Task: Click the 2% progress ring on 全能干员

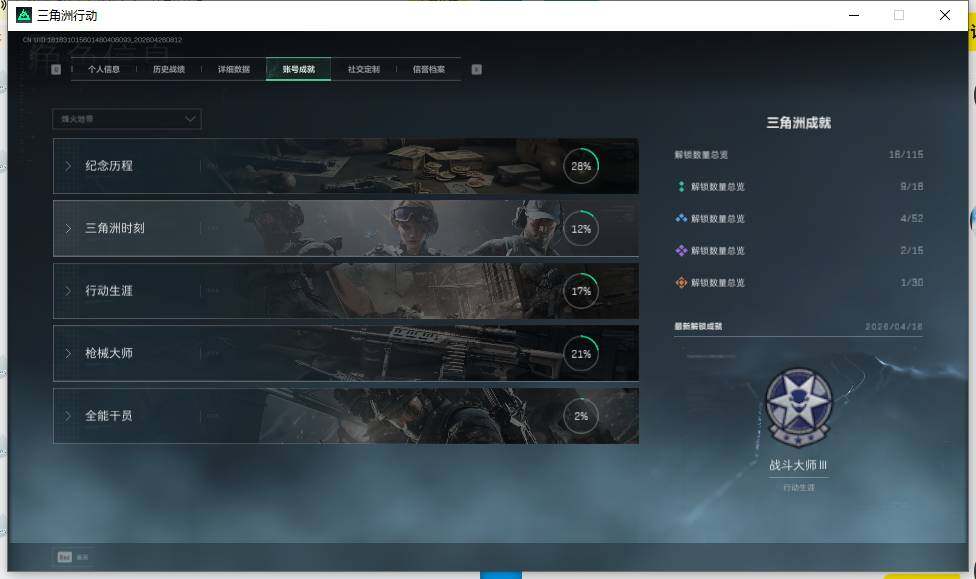Action: click(581, 416)
